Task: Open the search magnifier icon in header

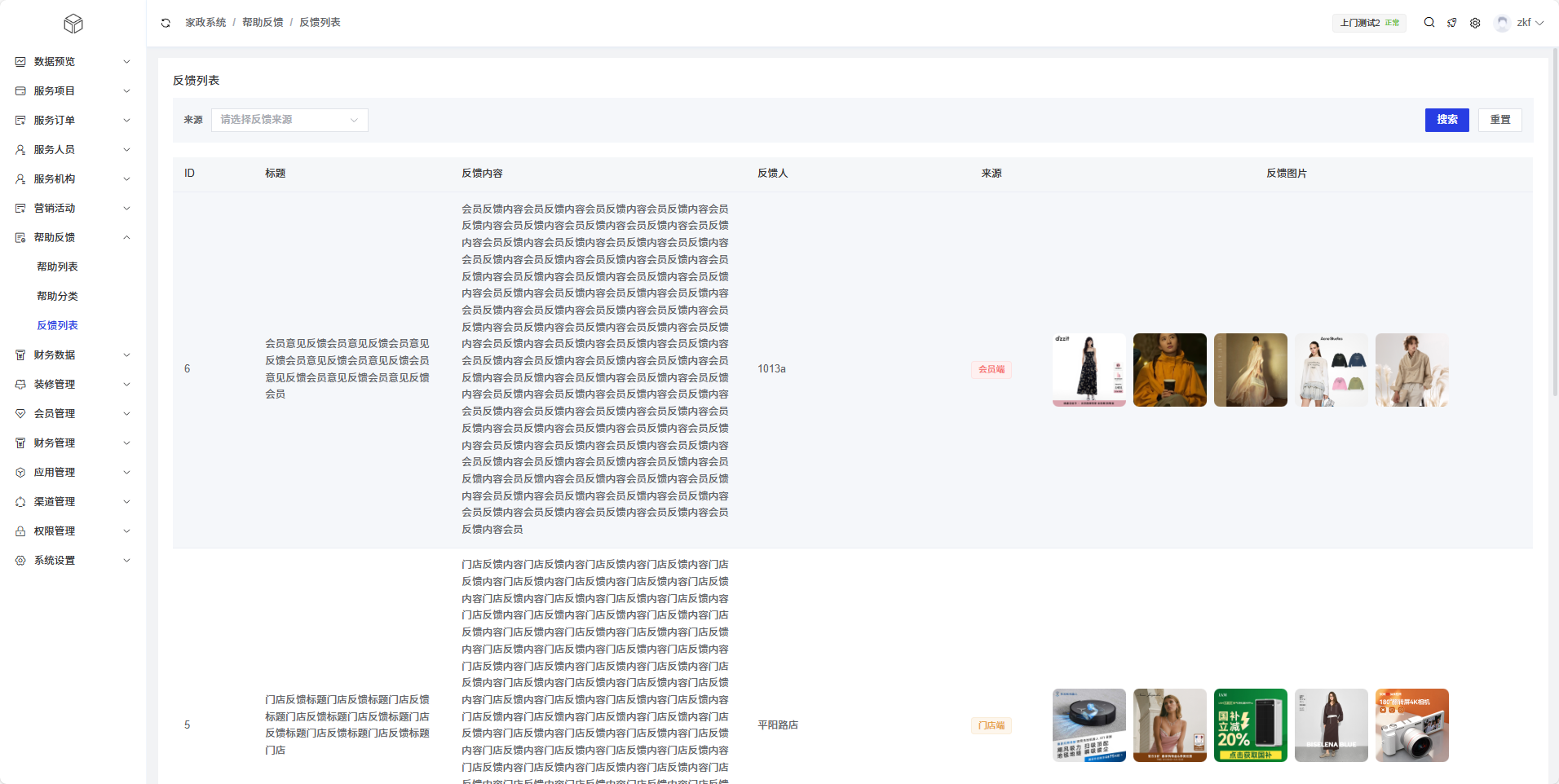Action: click(1429, 23)
